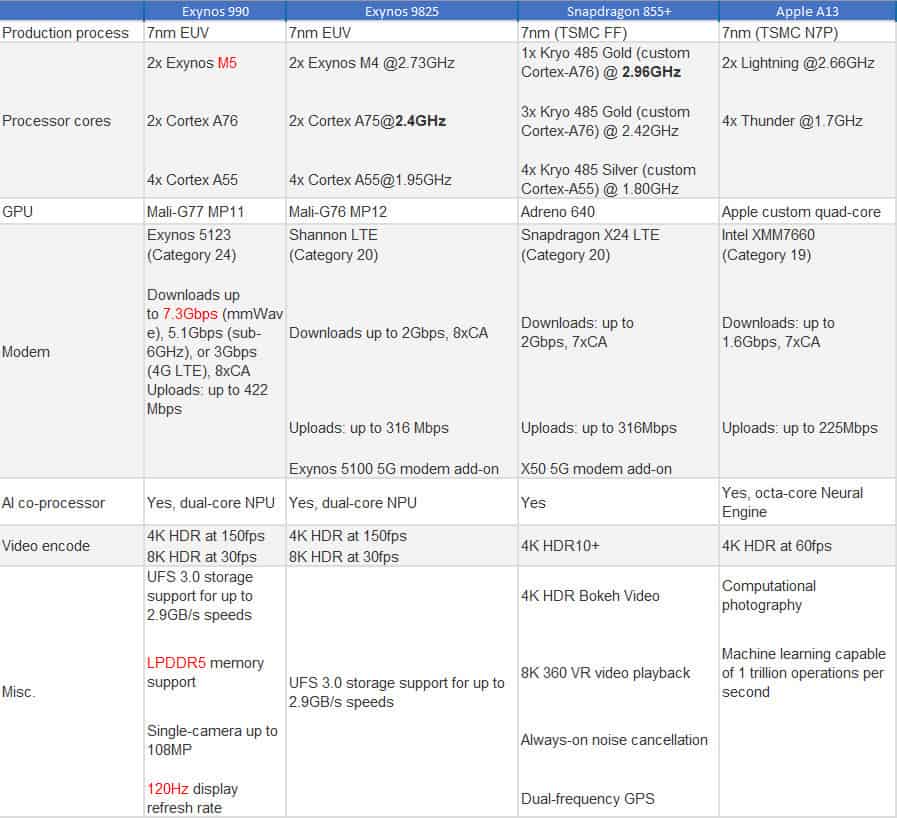Click the red LPDDR5 memory text

pyautogui.click(x=177, y=663)
